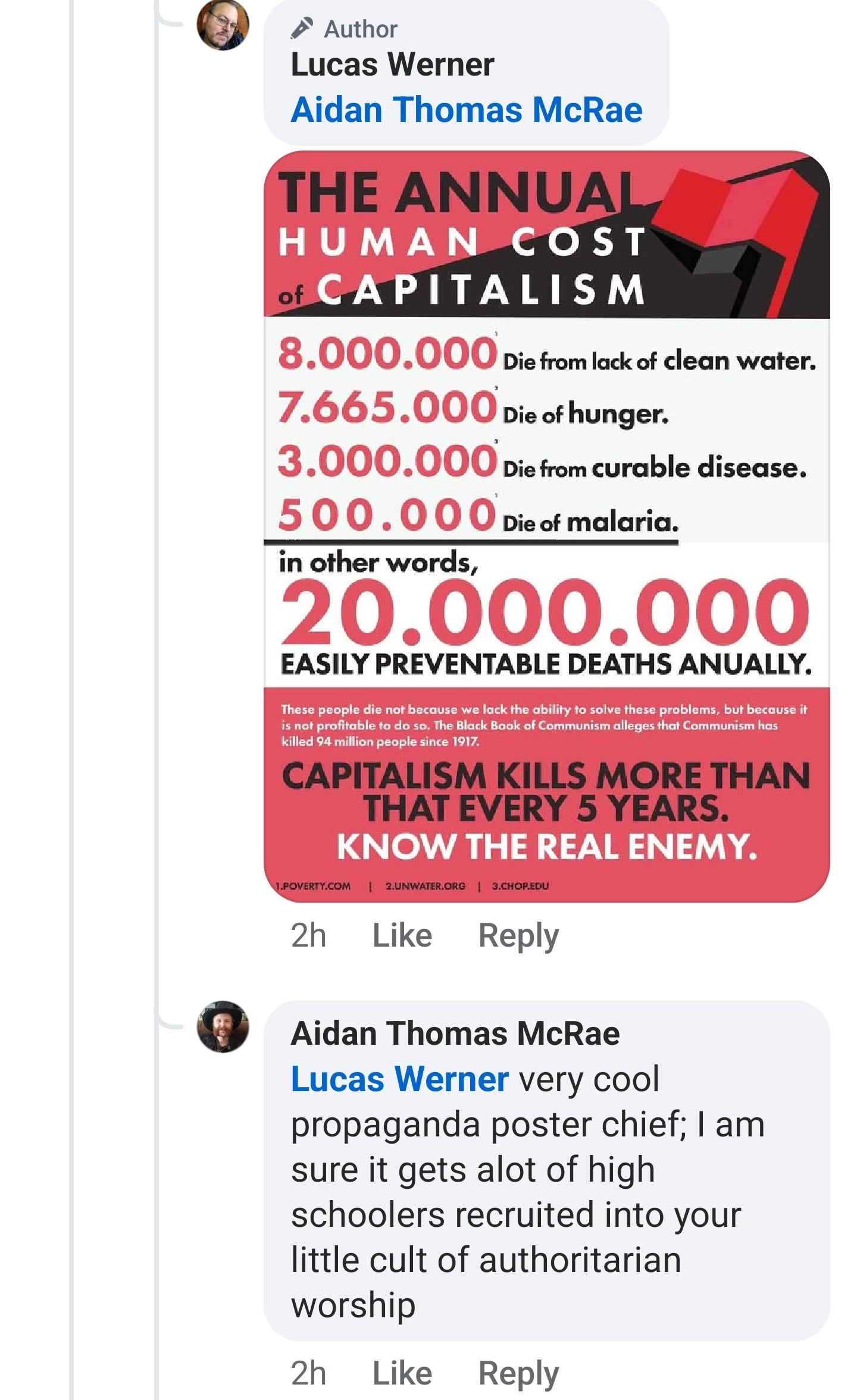Click the gray "Author" label text
Screen dimensions: 857x1400
pyautogui.click(x=361, y=29)
